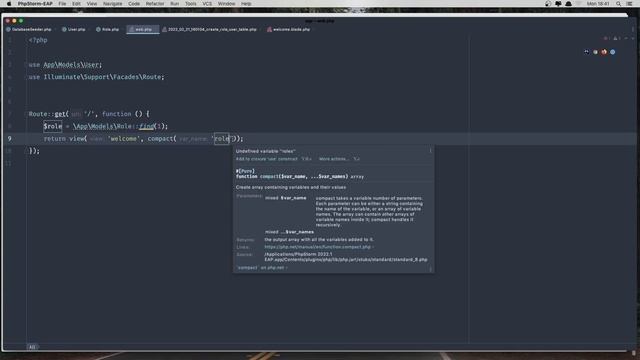This screenshot has height=360, width=640.
Task: Click the 'compact' function name in the signature
Action: point(269,176)
